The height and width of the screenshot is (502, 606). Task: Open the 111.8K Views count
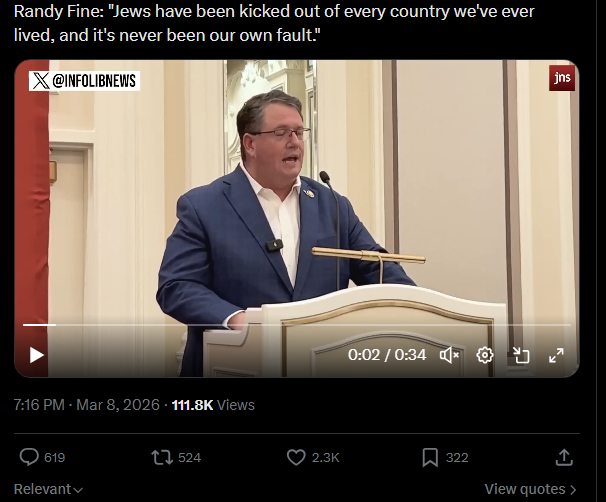(x=213, y=405)
